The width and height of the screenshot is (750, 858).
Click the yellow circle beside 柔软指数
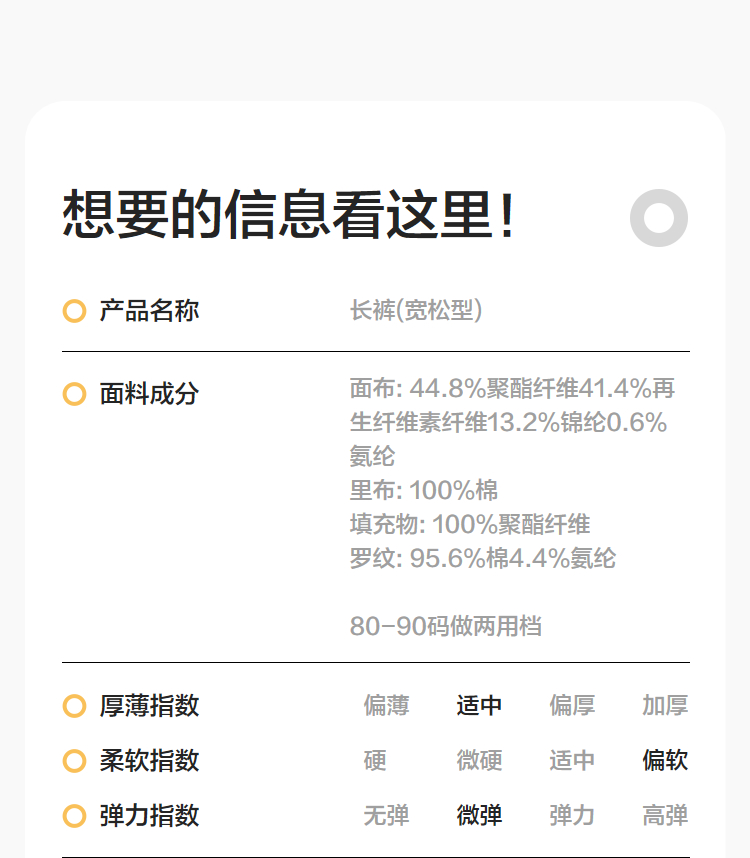click(74, 761)
